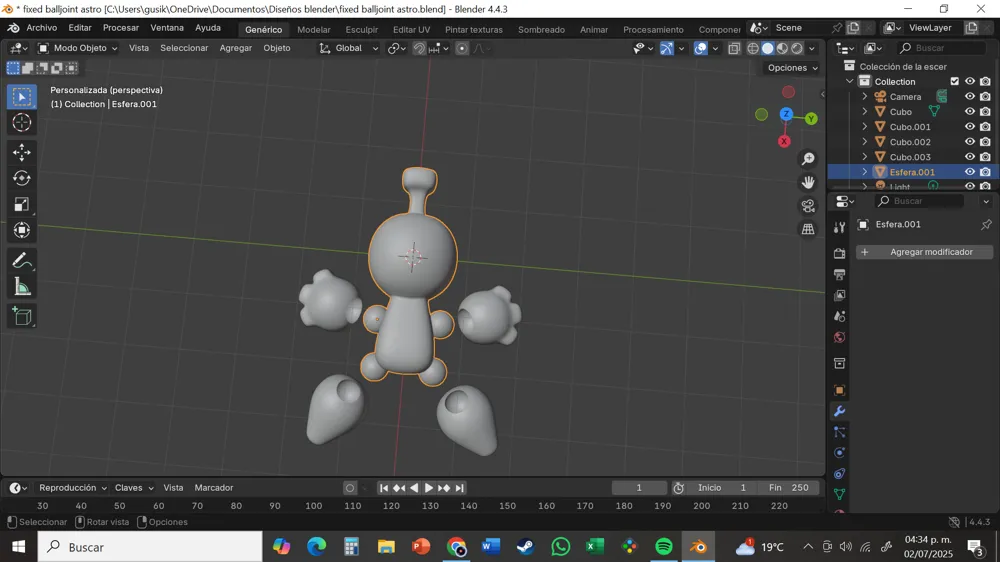1000x562 pixels.
Task: Switch to the Sombreado workspace tab
Action: point(541,29)
